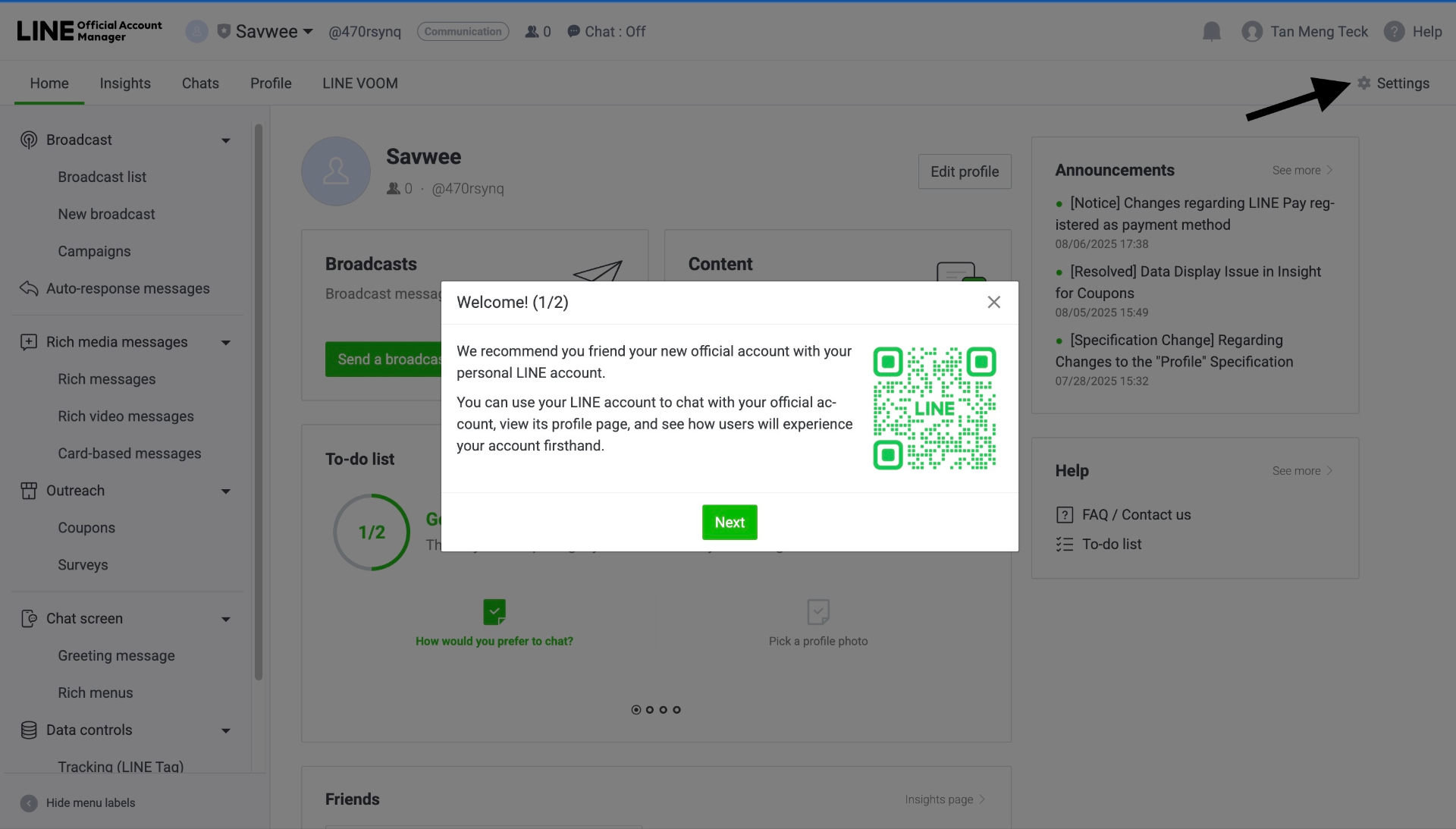The image size is (1456, 829).
Task: Open the Savwee account dropdown
Action: (x=308, y=32)
